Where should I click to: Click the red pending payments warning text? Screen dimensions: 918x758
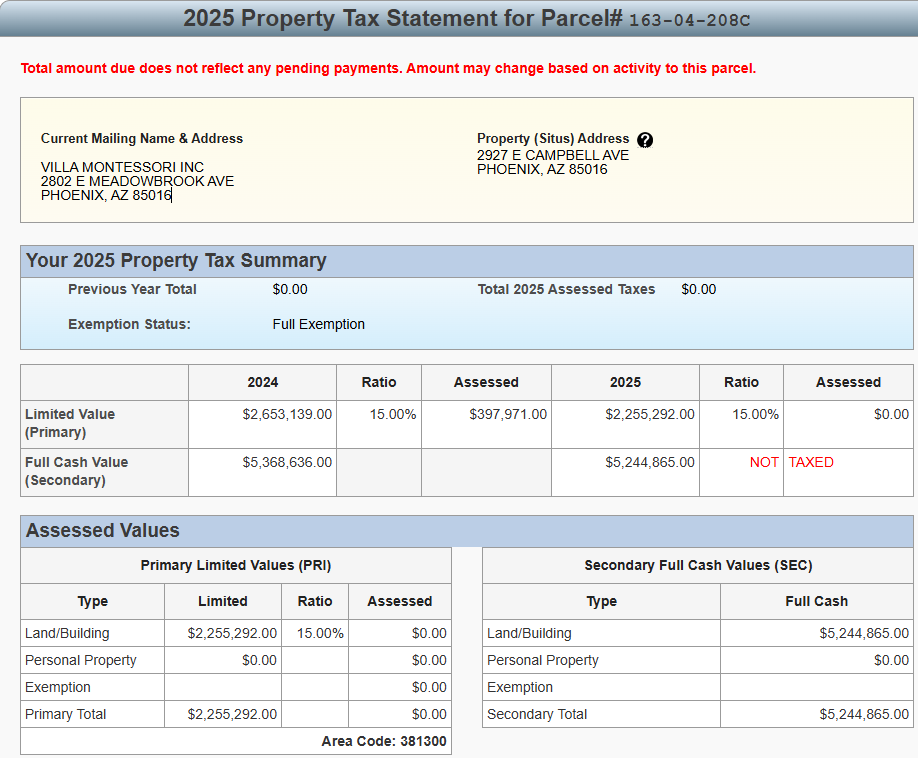pyautogui.click(x=388, y=68)
